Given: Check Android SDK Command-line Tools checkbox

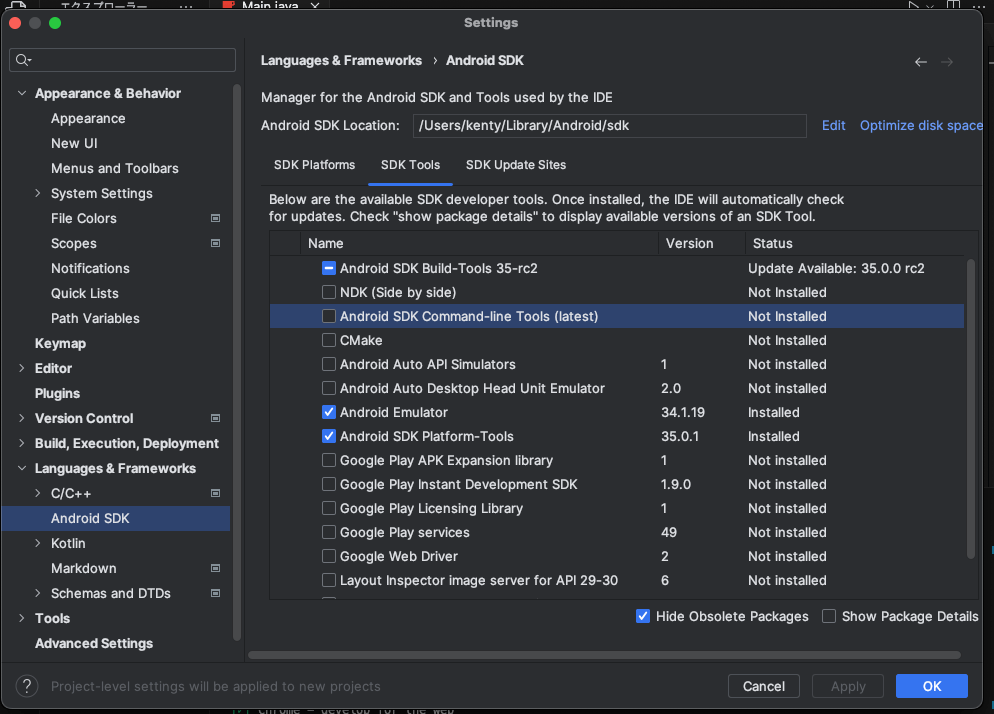Looking at the screenshot, I should point(328,316).
